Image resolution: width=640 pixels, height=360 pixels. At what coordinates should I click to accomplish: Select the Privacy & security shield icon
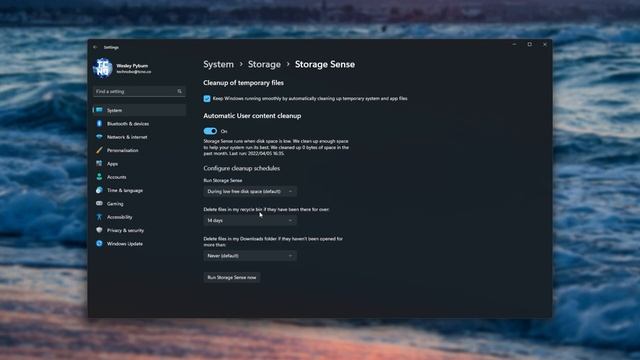click(x=99, y=230)
